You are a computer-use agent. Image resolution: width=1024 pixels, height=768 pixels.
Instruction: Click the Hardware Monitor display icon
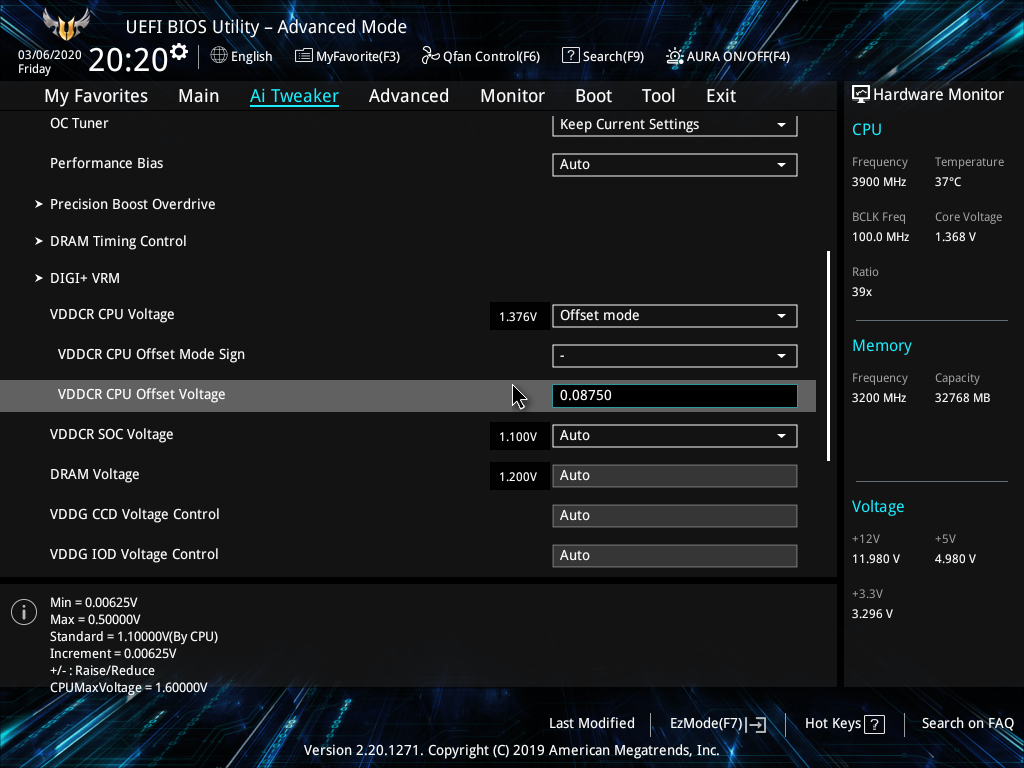861,94
